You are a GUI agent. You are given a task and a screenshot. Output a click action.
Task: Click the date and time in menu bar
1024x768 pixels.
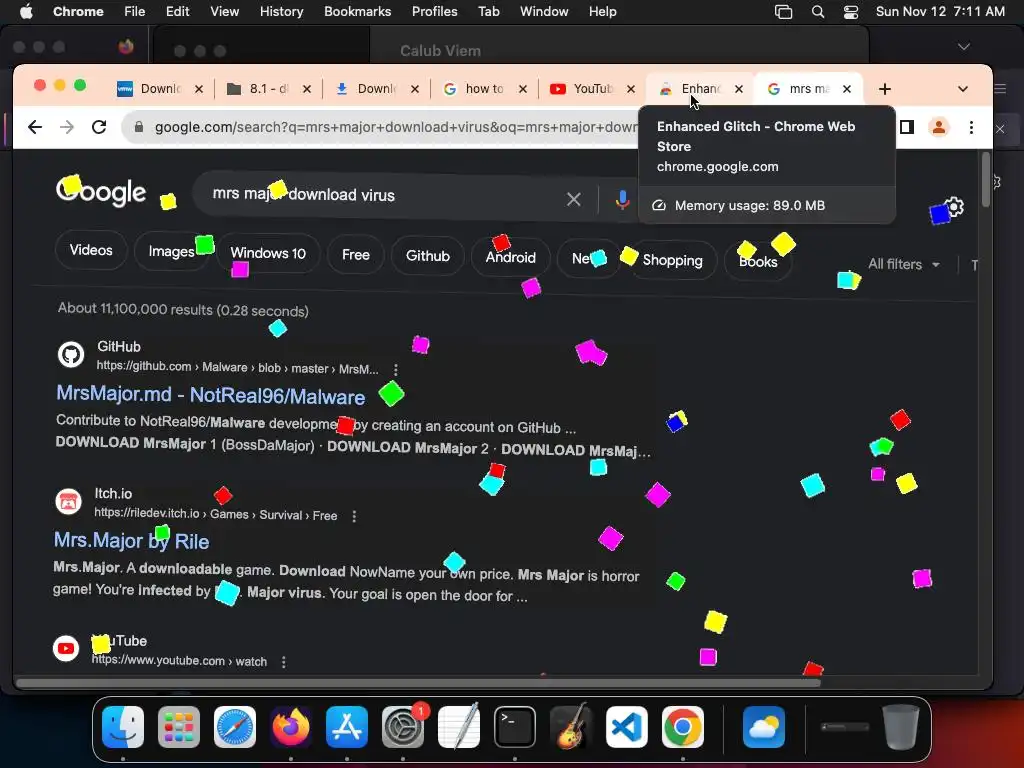[x=940, y=12]
